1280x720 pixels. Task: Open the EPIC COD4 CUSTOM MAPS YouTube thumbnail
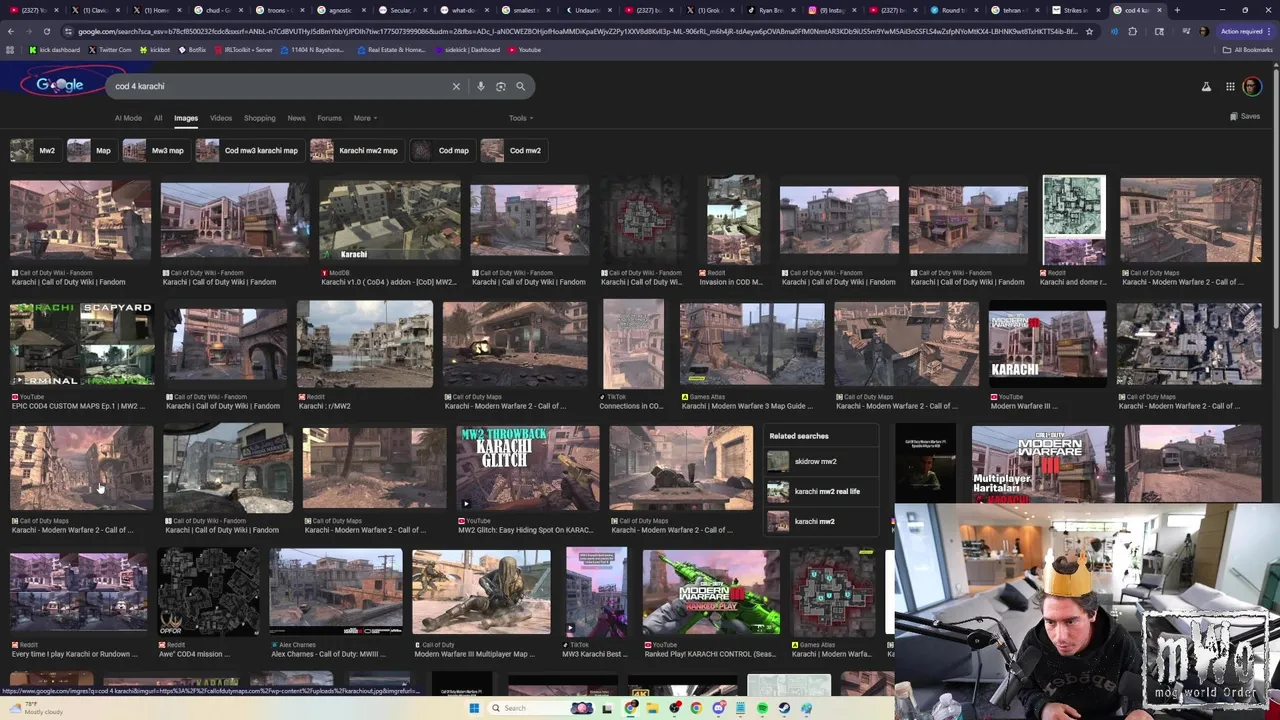(x=82, y=344)
